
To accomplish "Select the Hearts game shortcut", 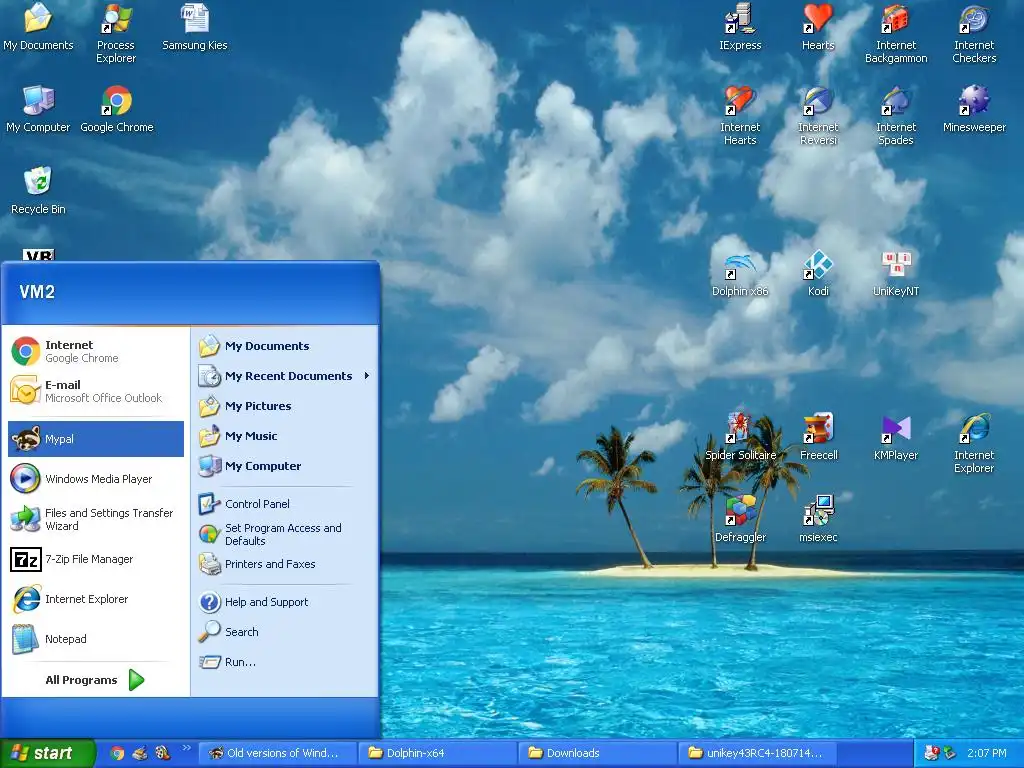I will point(818,28).
